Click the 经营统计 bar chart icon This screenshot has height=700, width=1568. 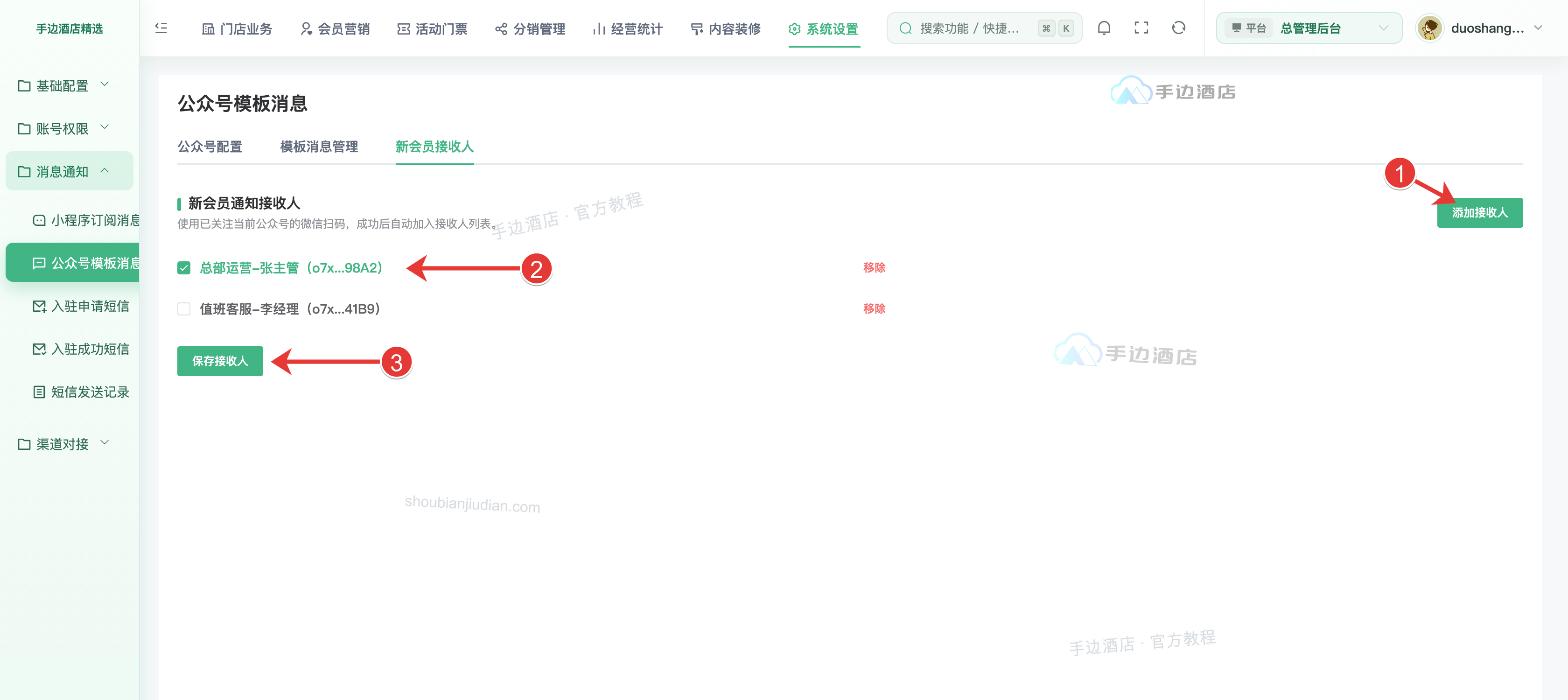coord(599,28)
